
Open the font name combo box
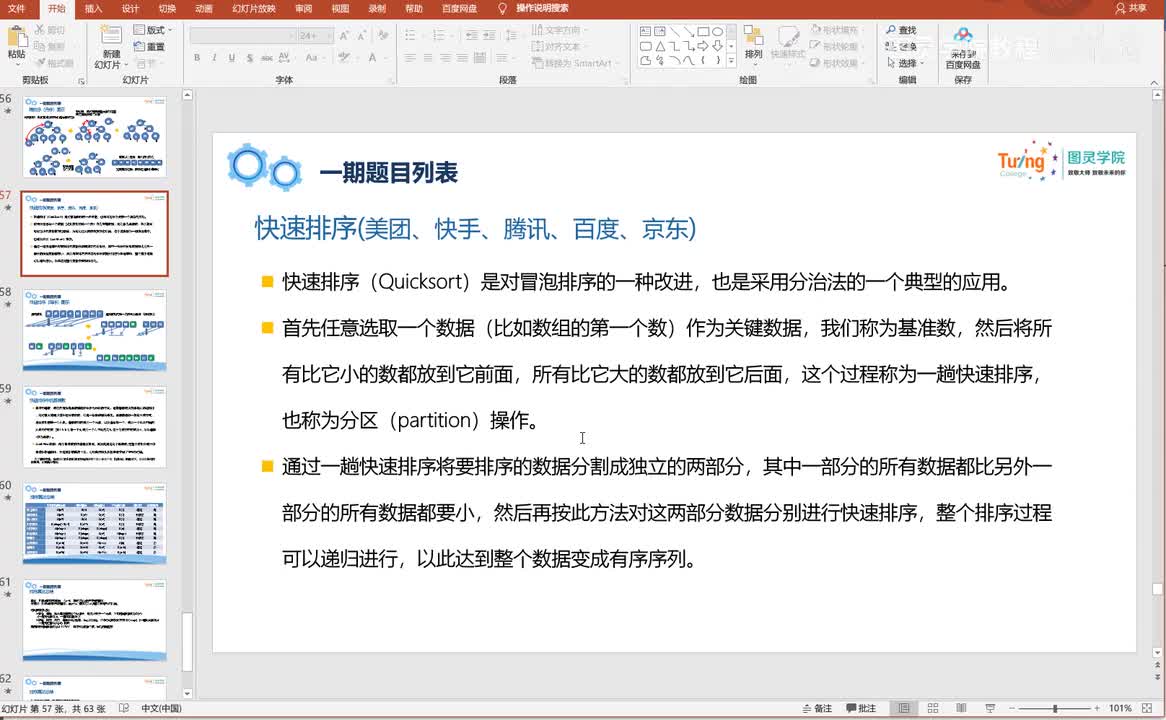click(x=242, y=35)
